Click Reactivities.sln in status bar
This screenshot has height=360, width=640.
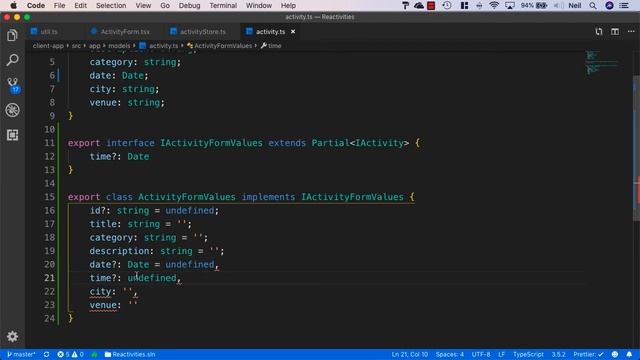click(130, 354)
